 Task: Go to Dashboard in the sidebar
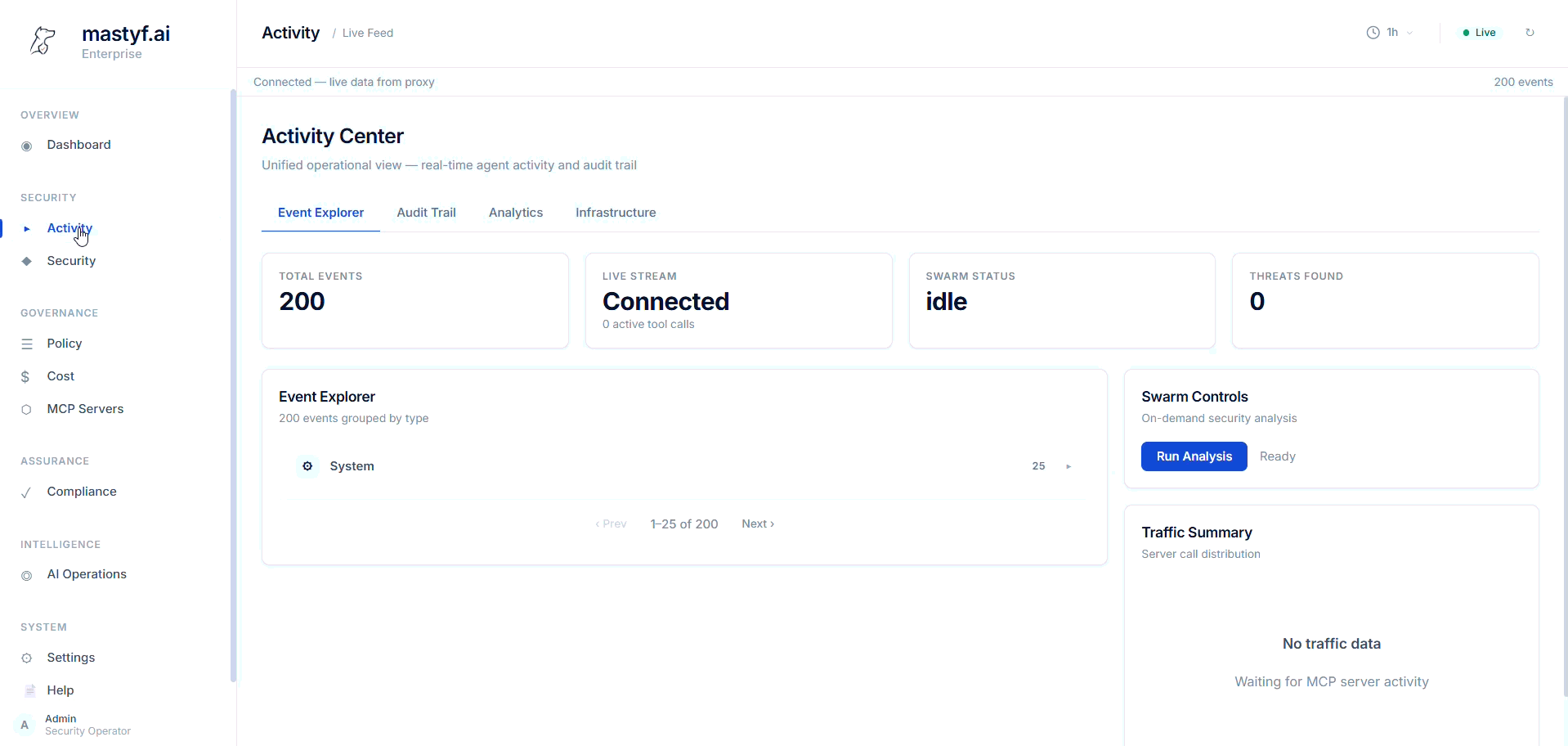point(78,145)
